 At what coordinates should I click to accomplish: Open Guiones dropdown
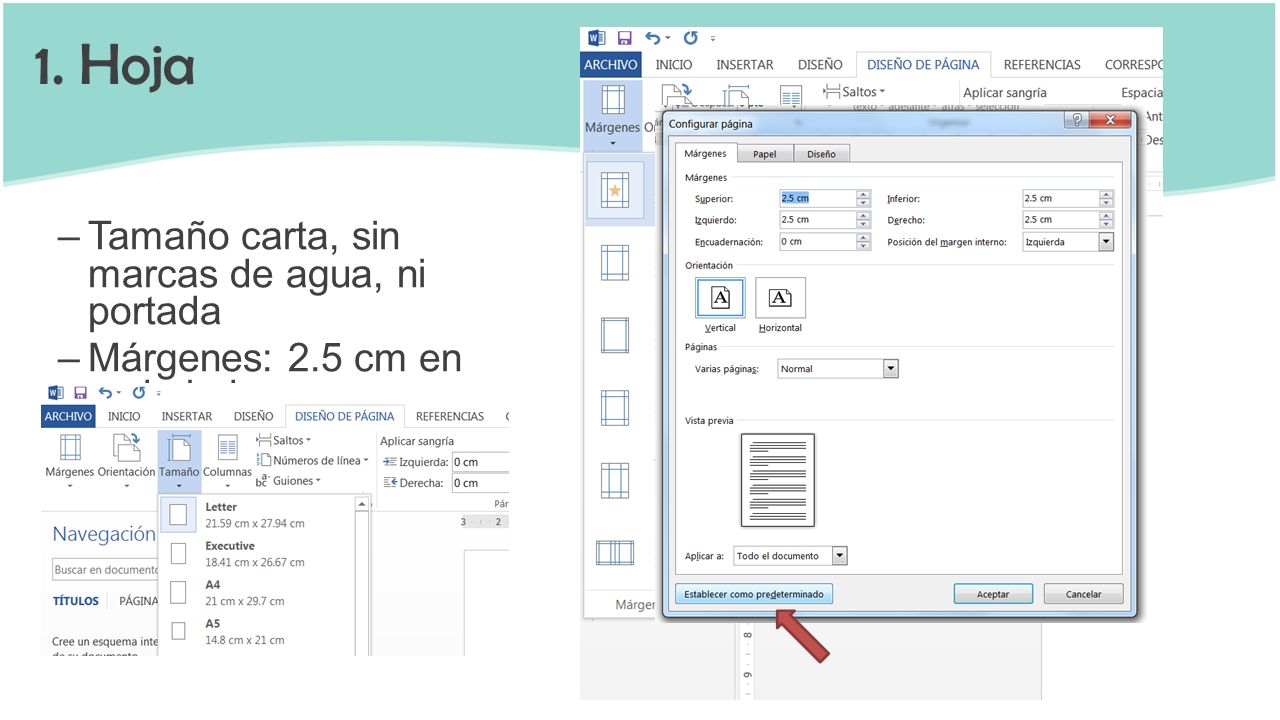(x=289, y=481)
